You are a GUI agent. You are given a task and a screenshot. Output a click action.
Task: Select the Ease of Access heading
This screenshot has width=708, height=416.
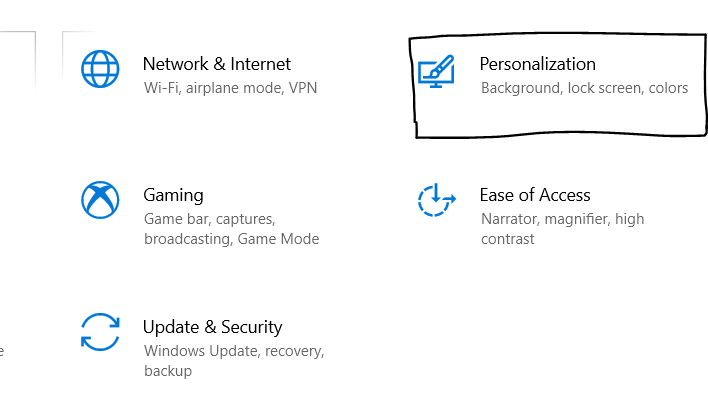click(535, 195)
